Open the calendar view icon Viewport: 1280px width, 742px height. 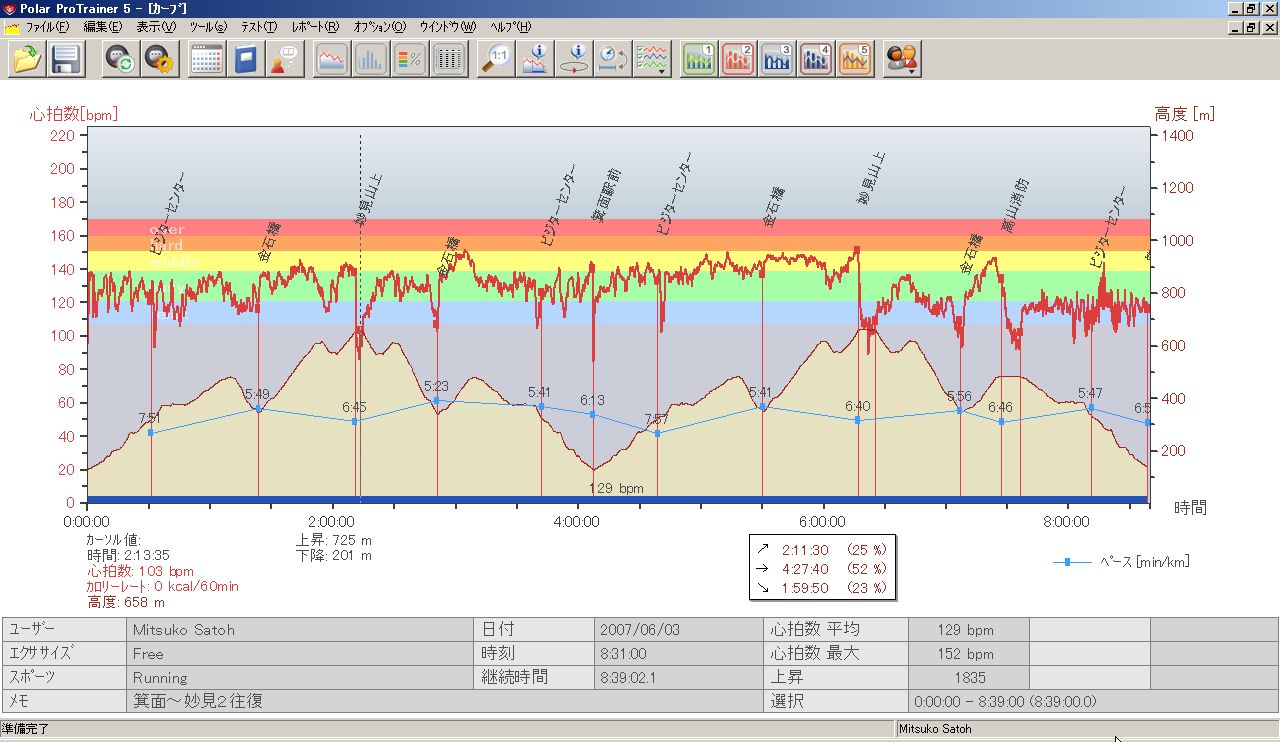coord(207,59)
